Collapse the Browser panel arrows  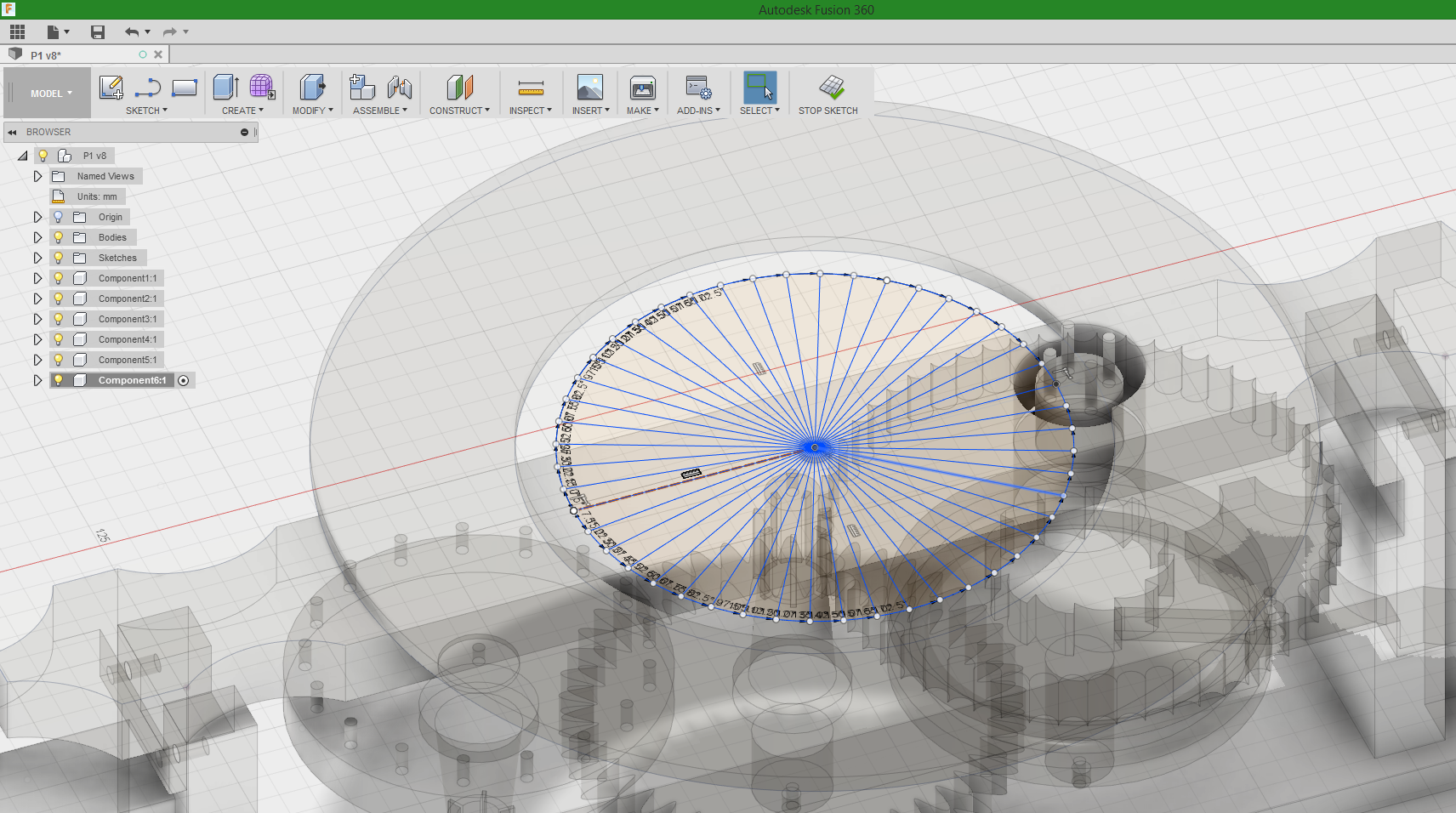coord(13,132)
